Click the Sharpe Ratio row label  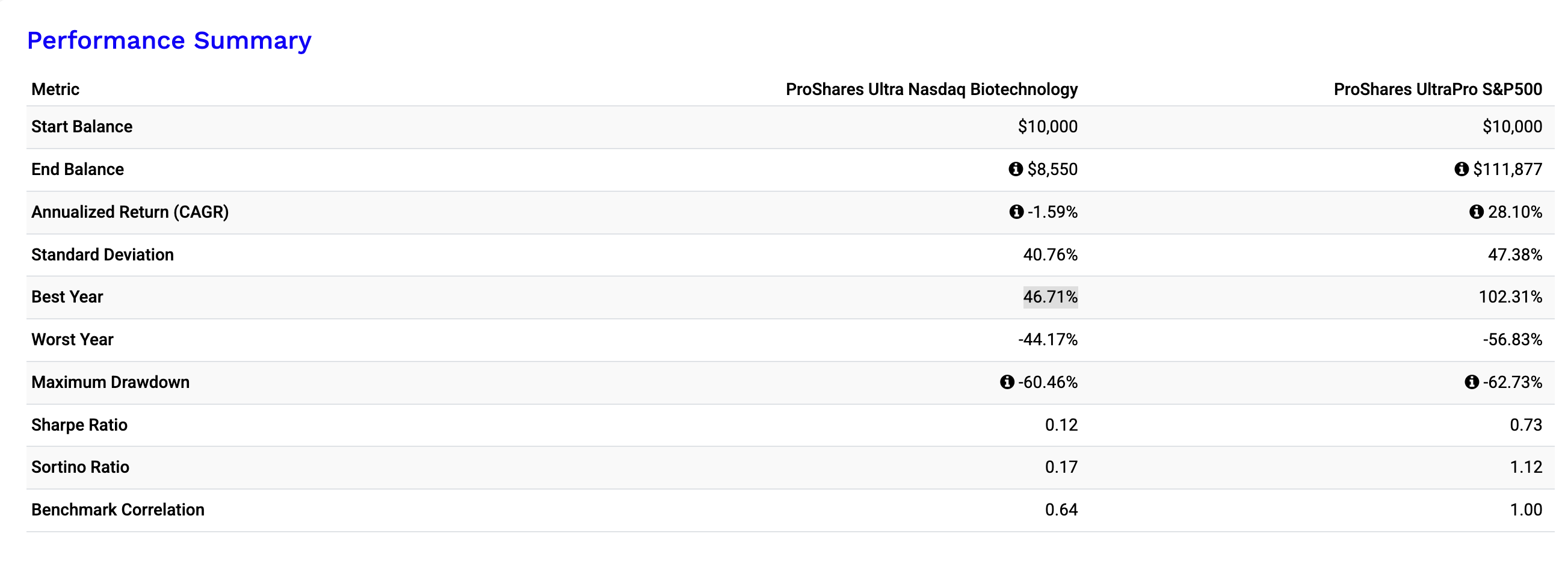click(x=80, y=425)
